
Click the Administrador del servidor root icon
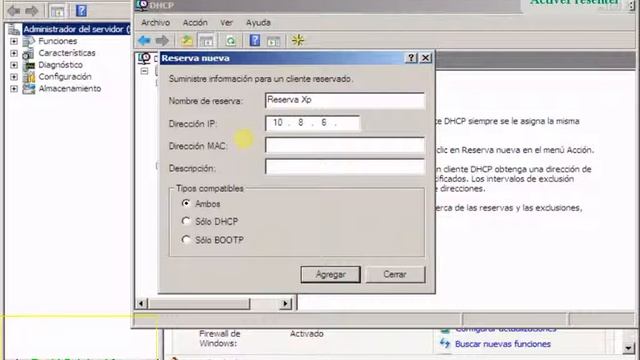tap(14, 29)
